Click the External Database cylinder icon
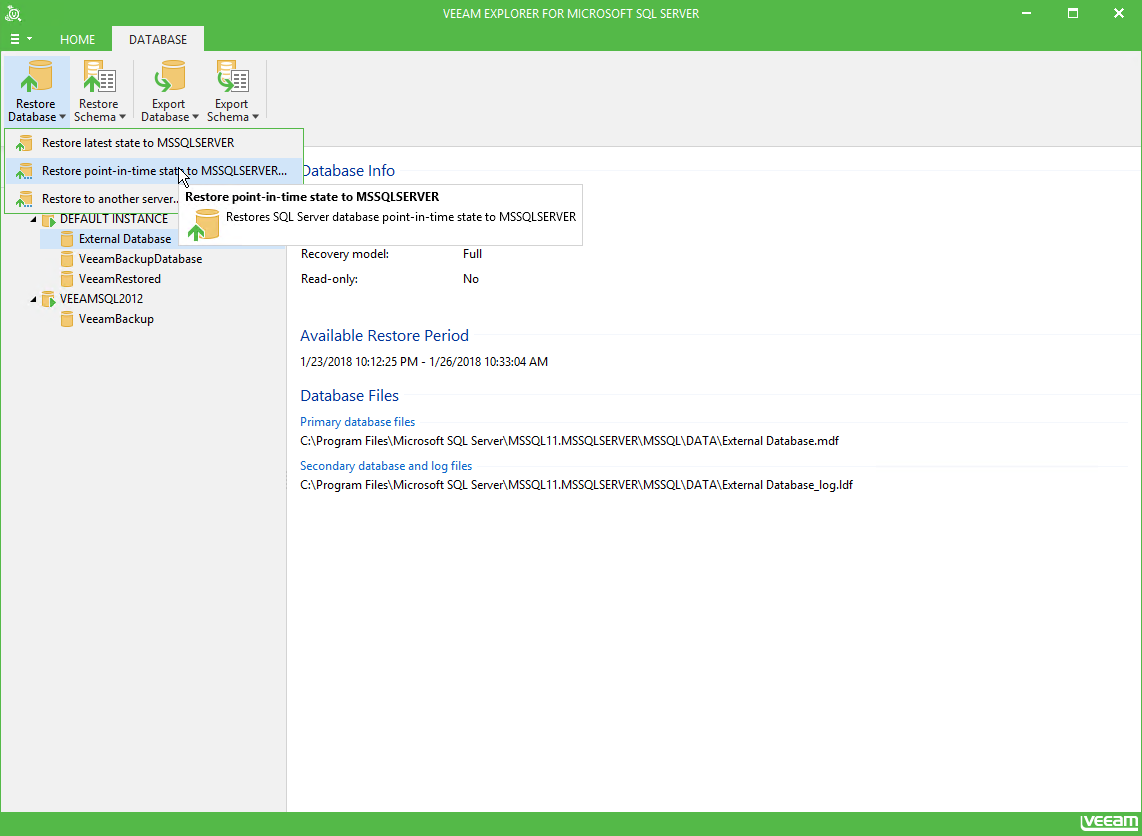Screen dimensions: 1142x836 67,239
